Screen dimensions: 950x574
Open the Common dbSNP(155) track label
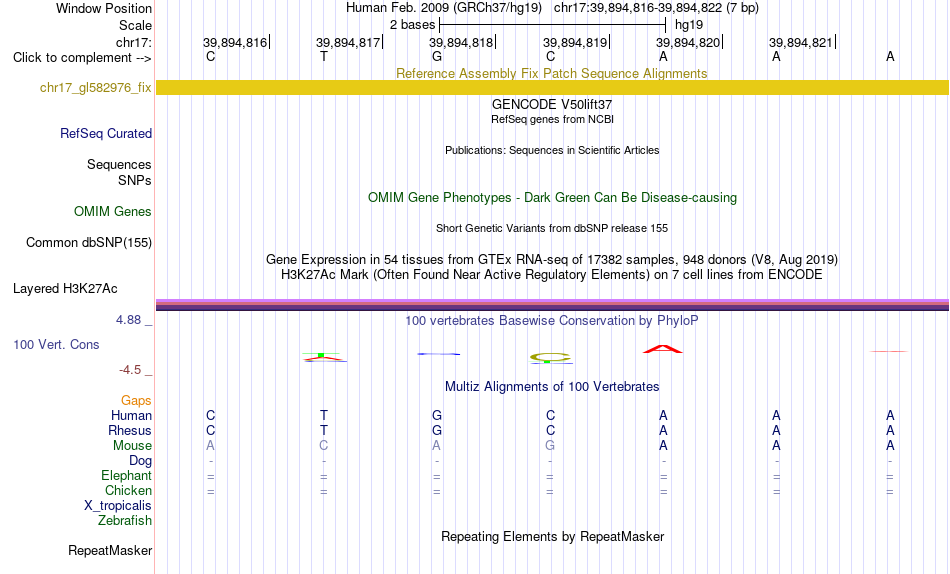coord(89,242)
